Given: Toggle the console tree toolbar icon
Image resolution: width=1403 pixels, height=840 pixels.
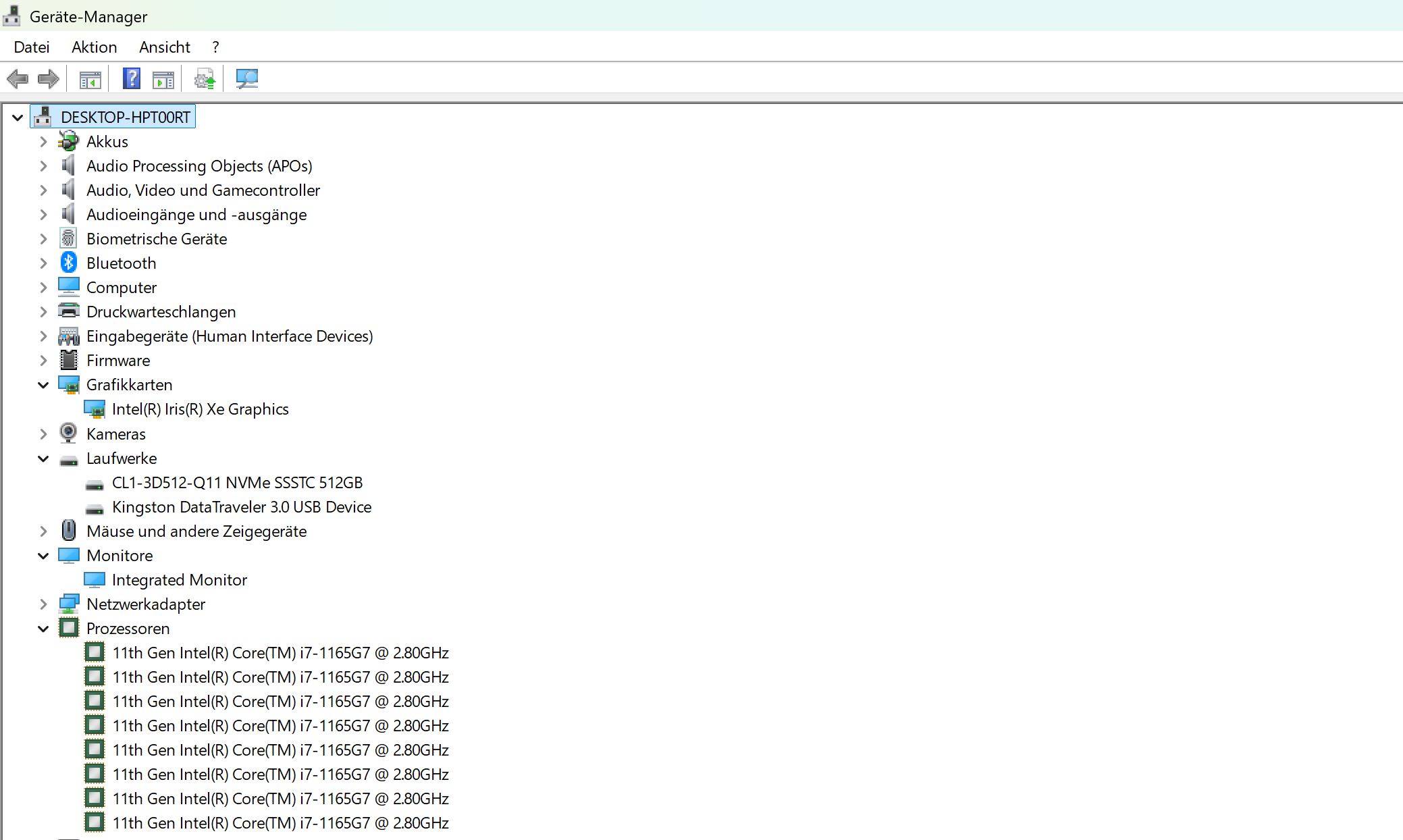Looking at the screenshot, I should 90,79.
